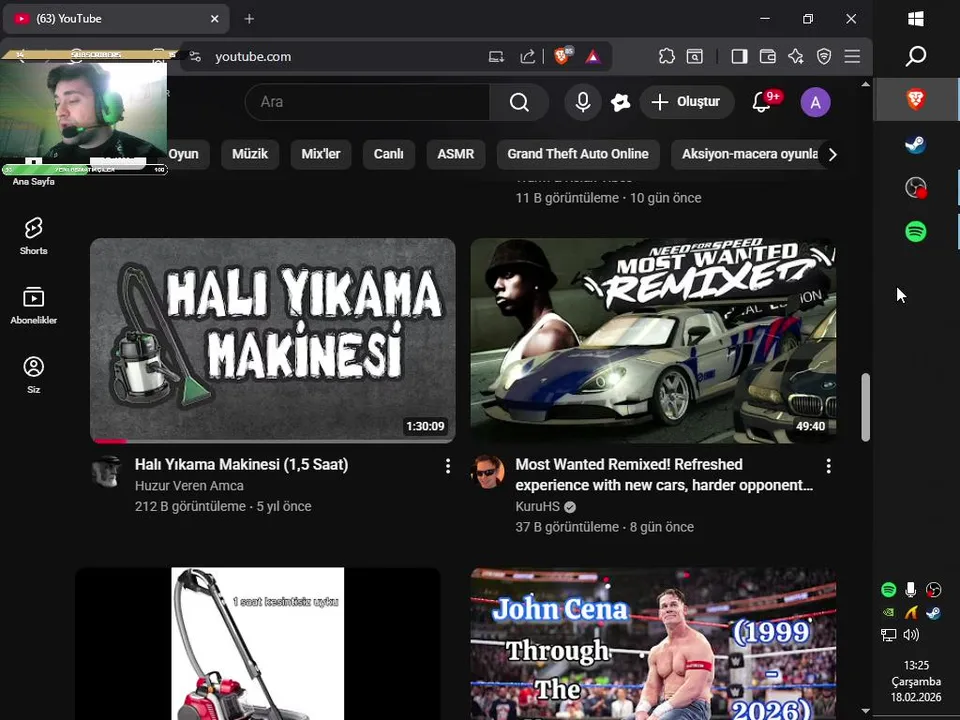
Task: Open options for Most Wanted Remixed video
Action: point(828,466)
